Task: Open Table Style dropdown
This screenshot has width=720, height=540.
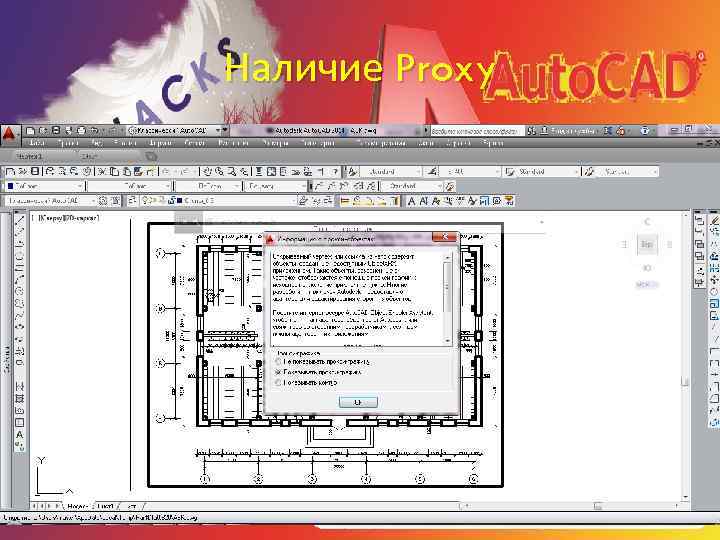Action: 548,172
